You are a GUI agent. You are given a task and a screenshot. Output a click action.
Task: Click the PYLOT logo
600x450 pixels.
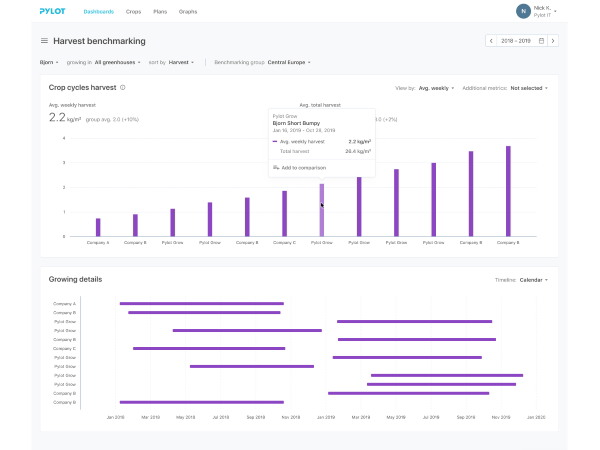click(52, 12)
